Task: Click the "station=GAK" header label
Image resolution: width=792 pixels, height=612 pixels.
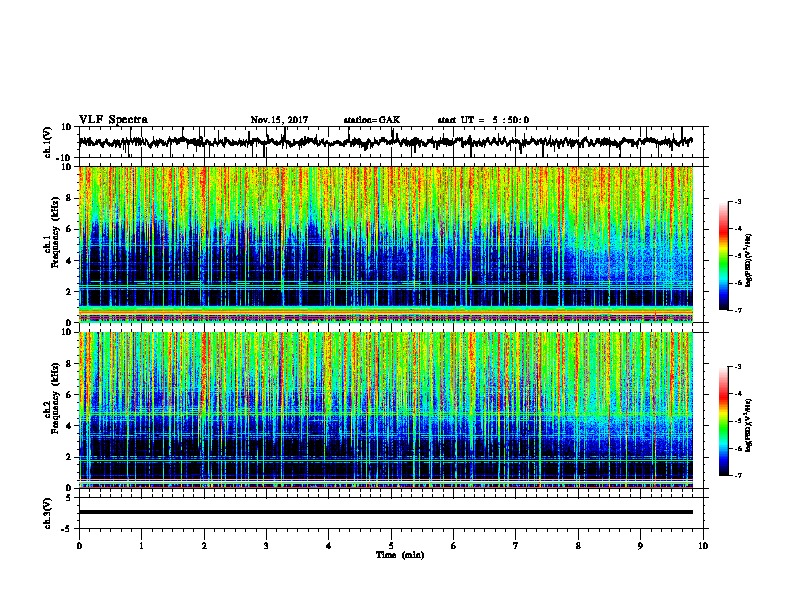Action: 372,120
